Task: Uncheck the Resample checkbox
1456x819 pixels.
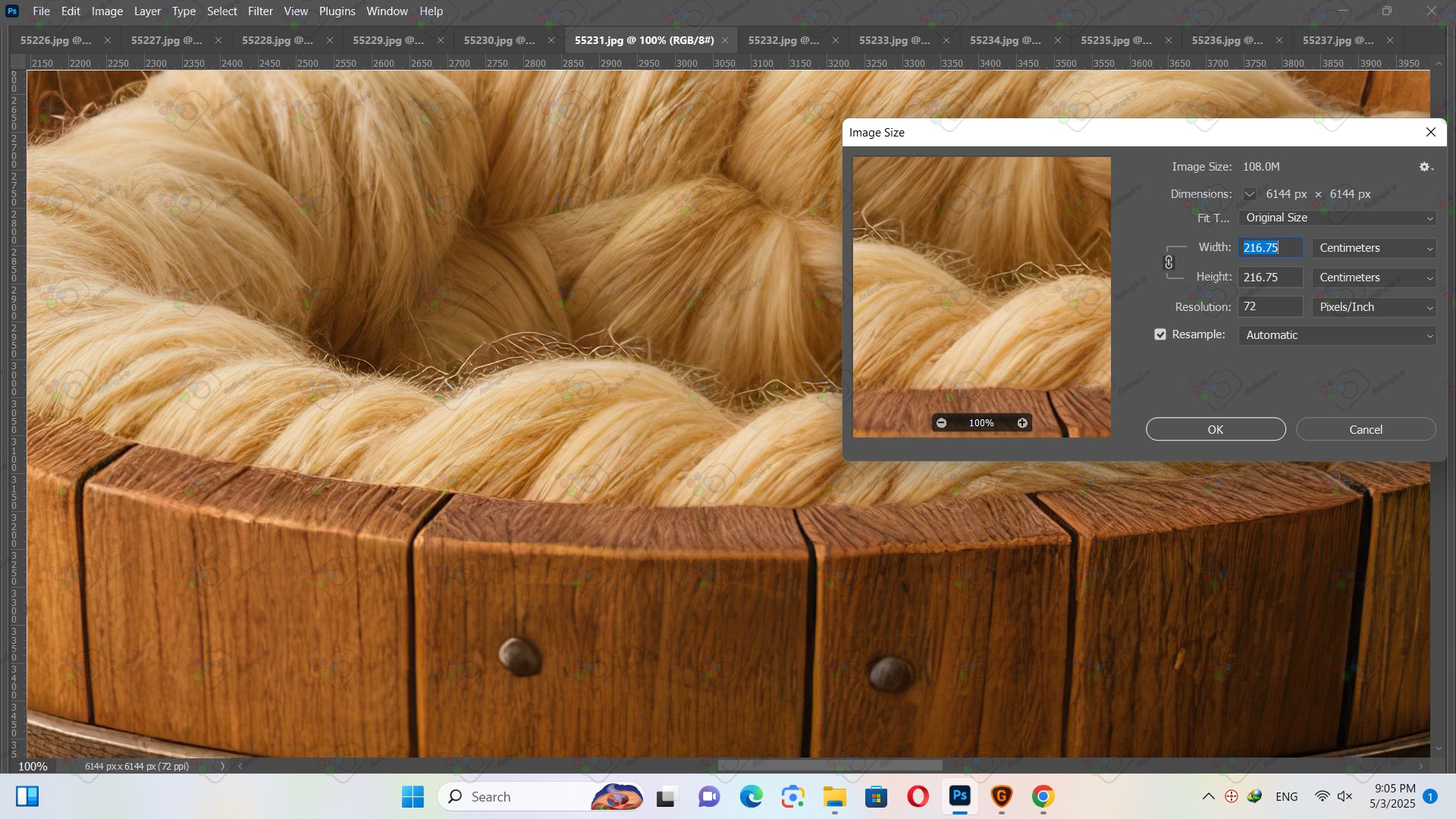Action: coord(1160,334)
